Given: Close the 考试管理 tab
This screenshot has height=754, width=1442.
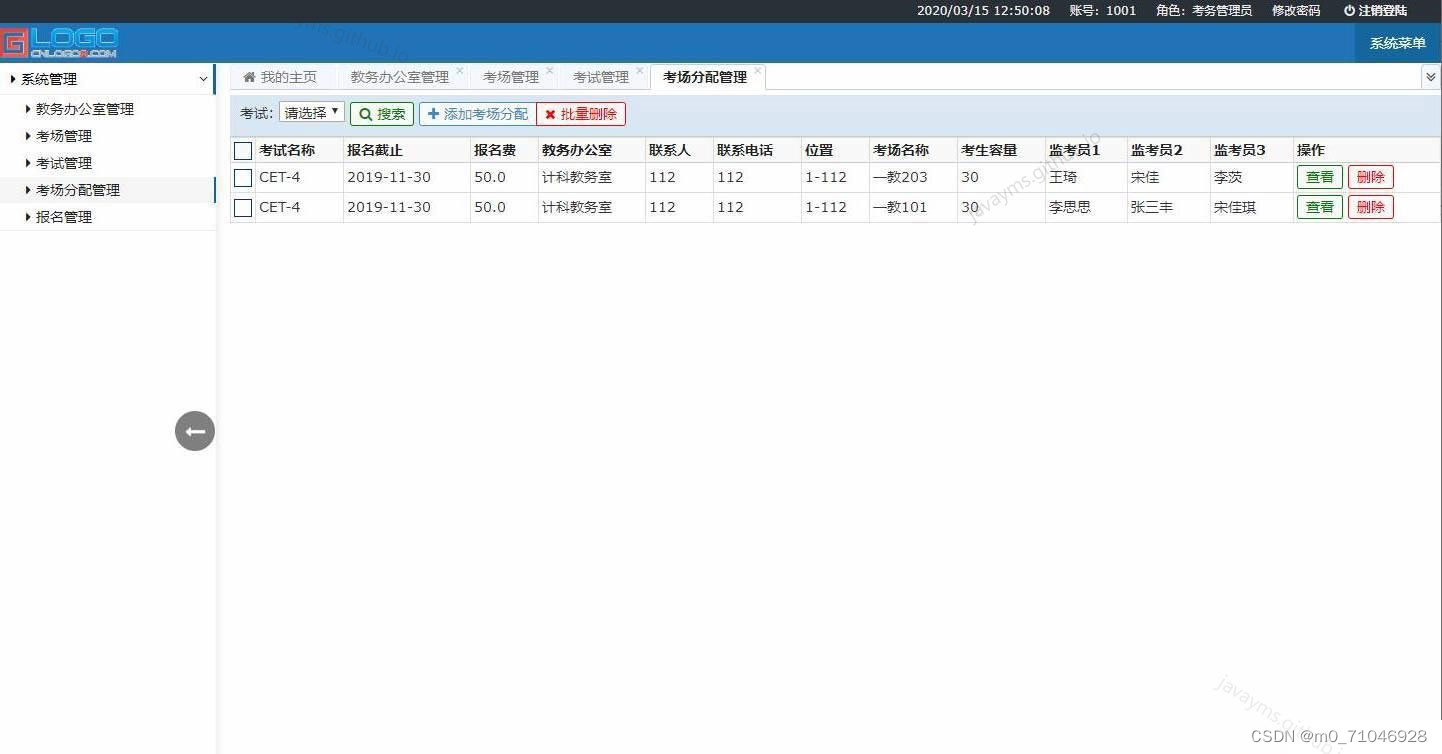Looking at the screenshot, I should tap(639, 70).
